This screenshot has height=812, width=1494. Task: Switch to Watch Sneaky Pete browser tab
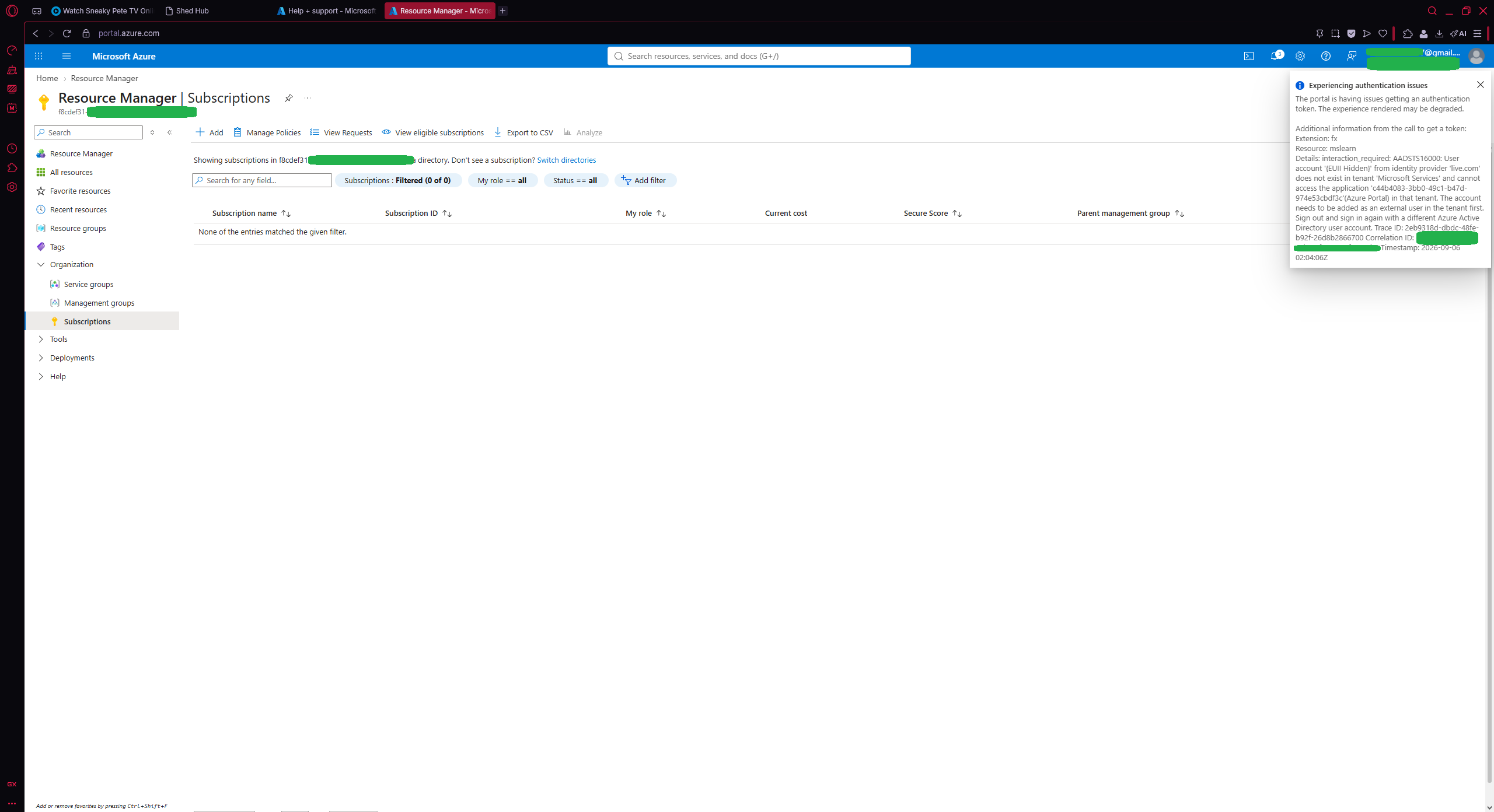pos(102,10)
